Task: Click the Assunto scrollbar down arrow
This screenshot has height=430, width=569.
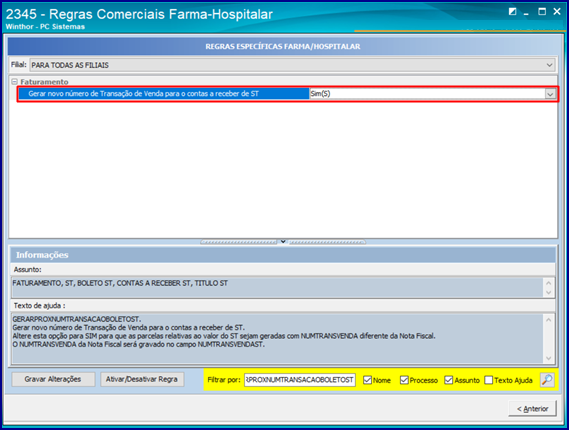Action: [x=548, y=292]
